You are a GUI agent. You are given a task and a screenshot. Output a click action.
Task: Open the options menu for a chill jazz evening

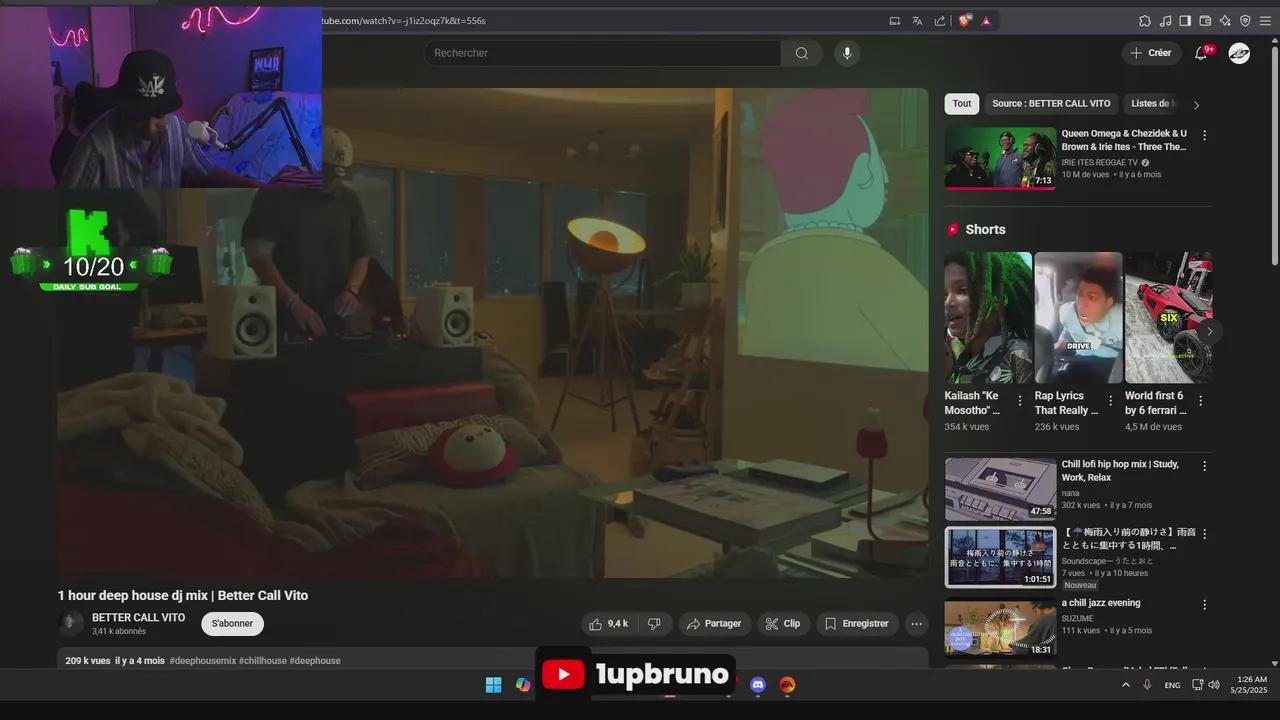(x=1204, y=605)
